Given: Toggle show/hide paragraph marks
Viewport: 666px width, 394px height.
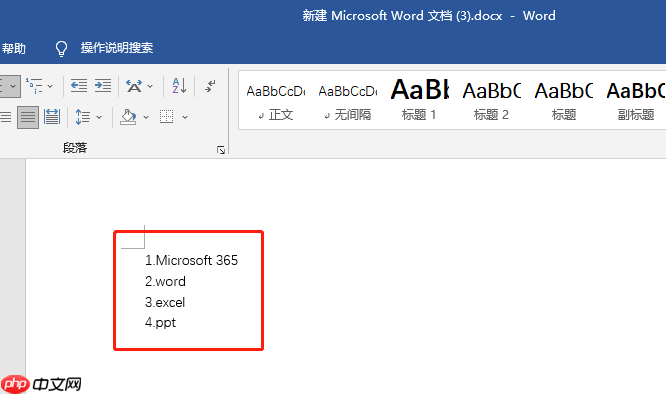Looking at the screenshot, I should click(210, 86).
